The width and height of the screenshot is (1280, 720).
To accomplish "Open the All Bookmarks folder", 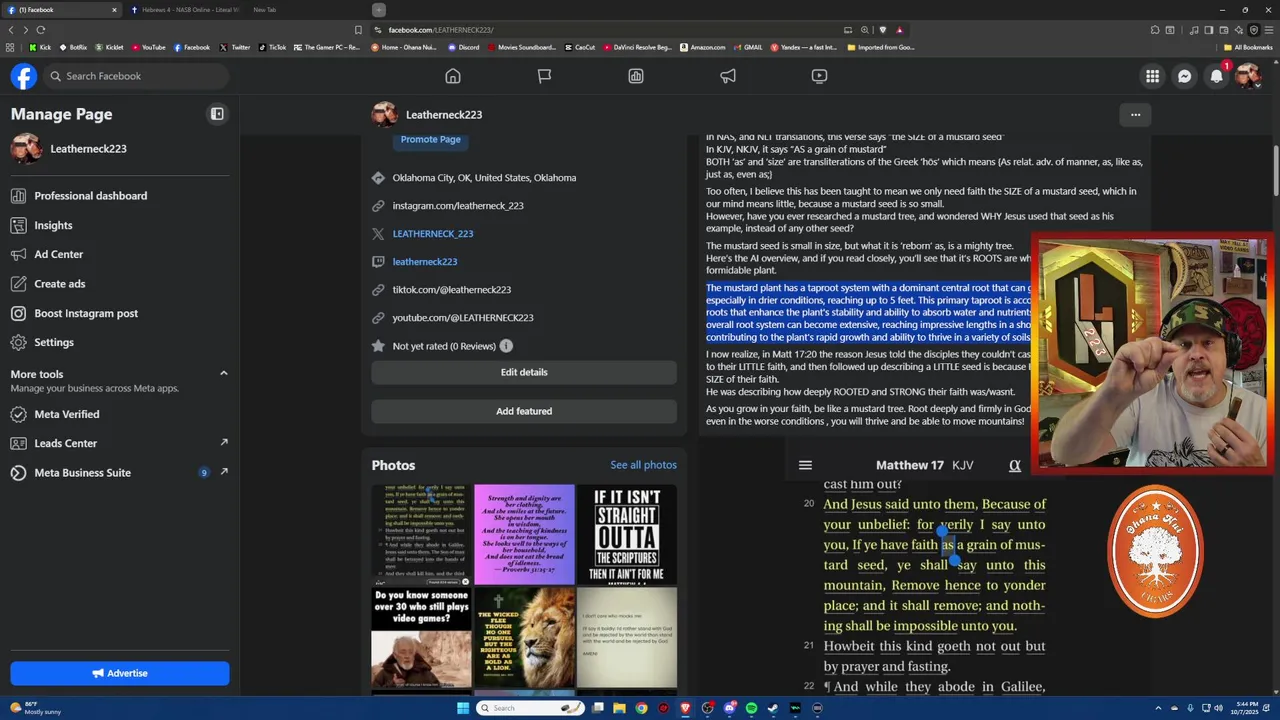I will point(1248,47).
